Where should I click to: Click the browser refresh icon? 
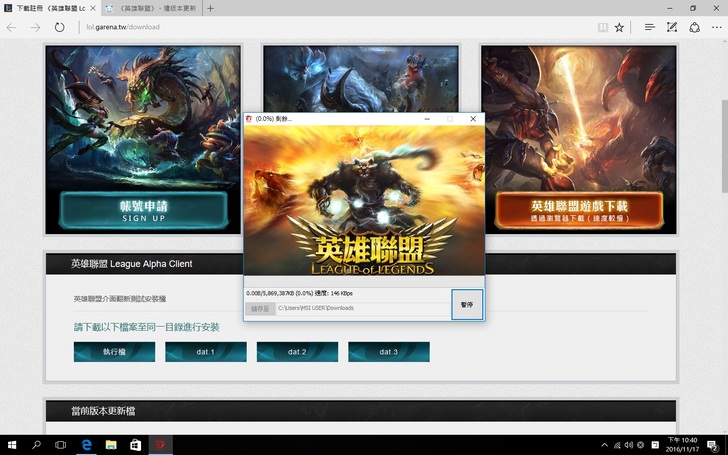pyautogui.click(x=59, y=27)
